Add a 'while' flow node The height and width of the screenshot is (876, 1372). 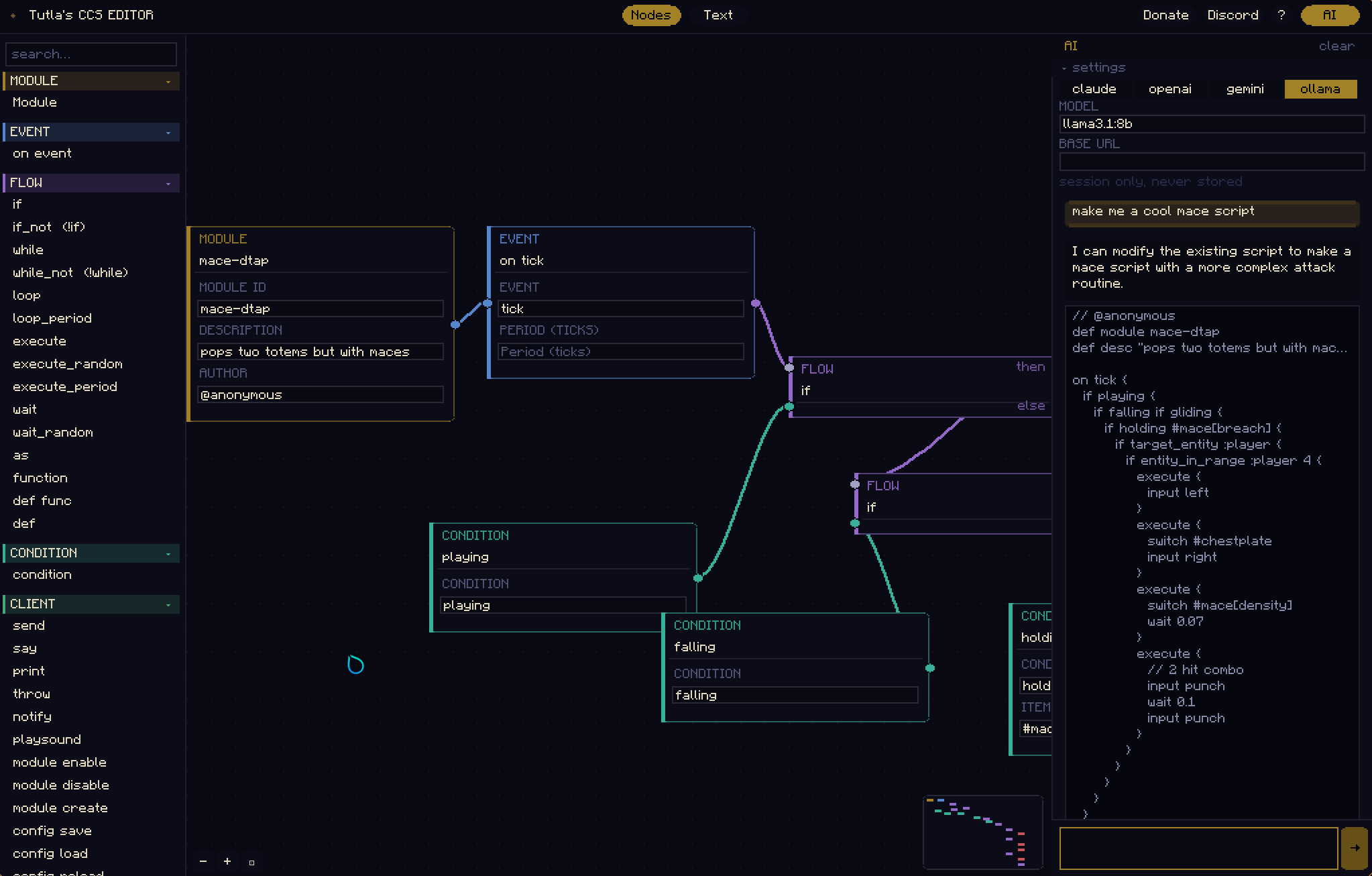[28, 250]
